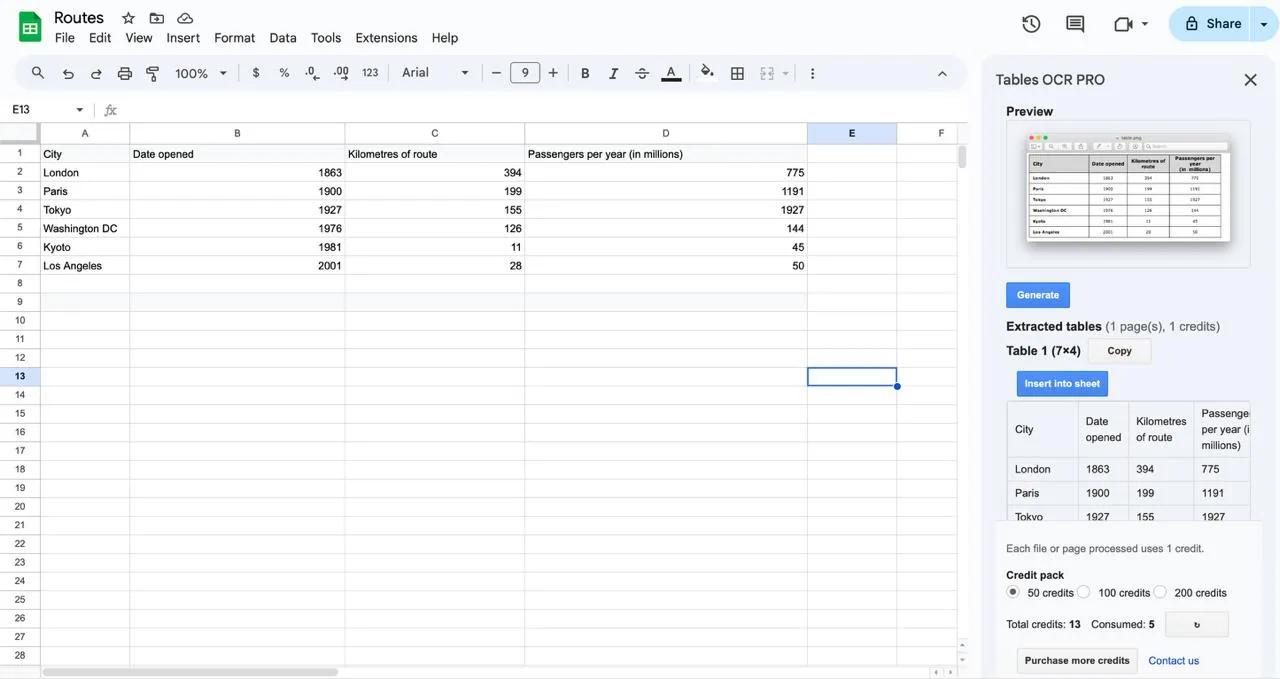Open the fill color picker
The width and height of the screenshot is (1280, 679).
pos(707,73)
